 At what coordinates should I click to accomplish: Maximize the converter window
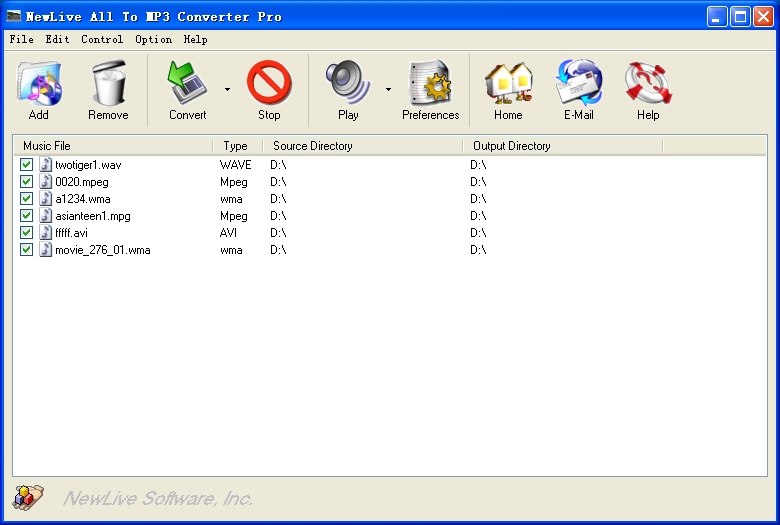(740, 16)
